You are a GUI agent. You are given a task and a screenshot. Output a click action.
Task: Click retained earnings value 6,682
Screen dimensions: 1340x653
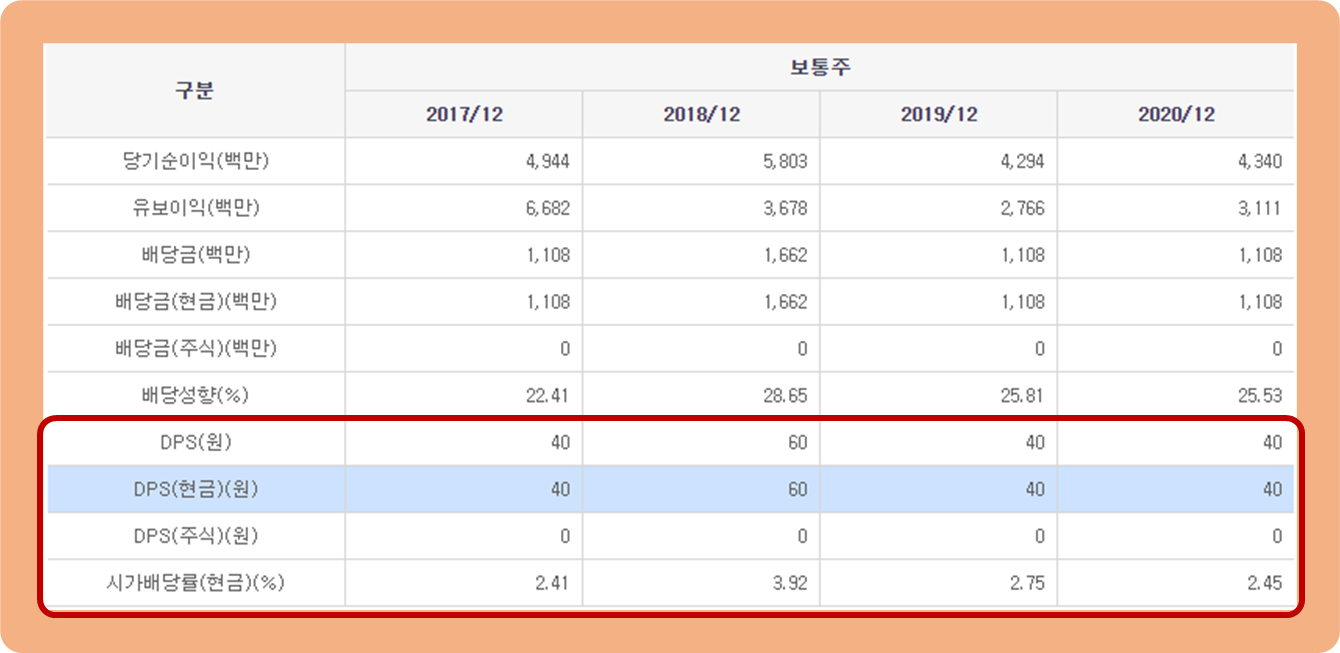(546, 209)
